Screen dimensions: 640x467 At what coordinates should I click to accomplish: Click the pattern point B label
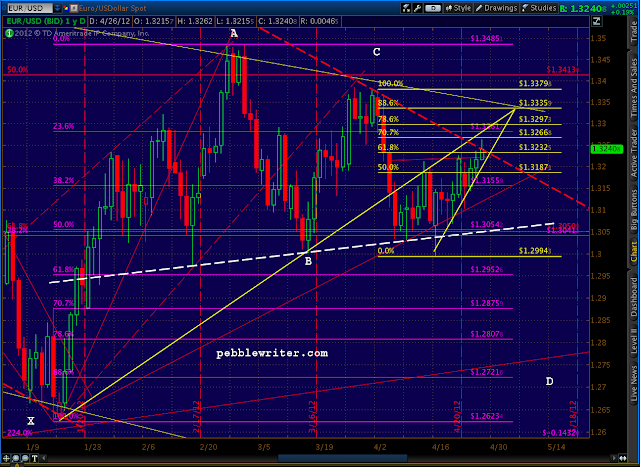click(x=308, y=261)
